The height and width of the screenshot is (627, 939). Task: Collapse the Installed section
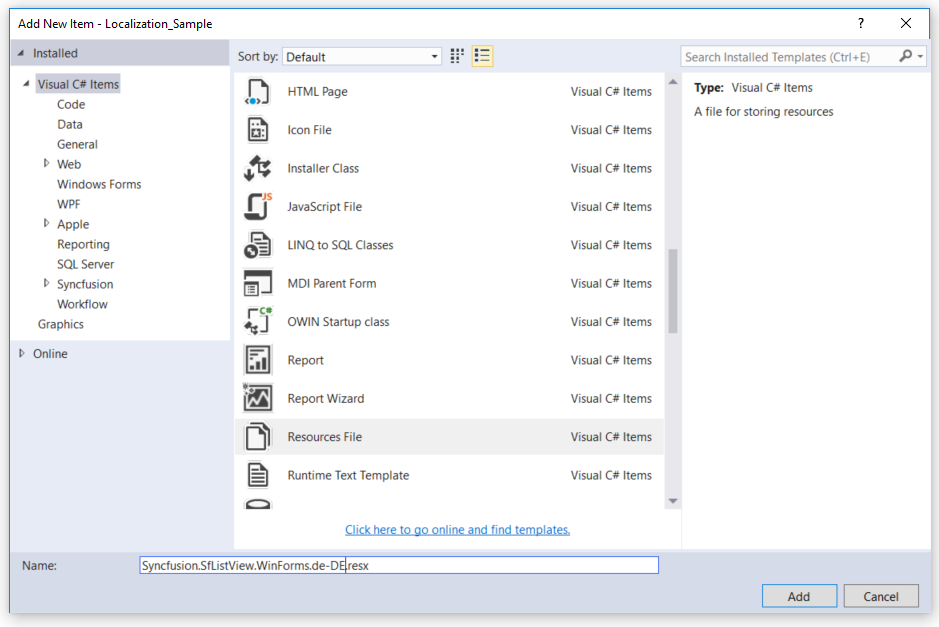[21, 53]
